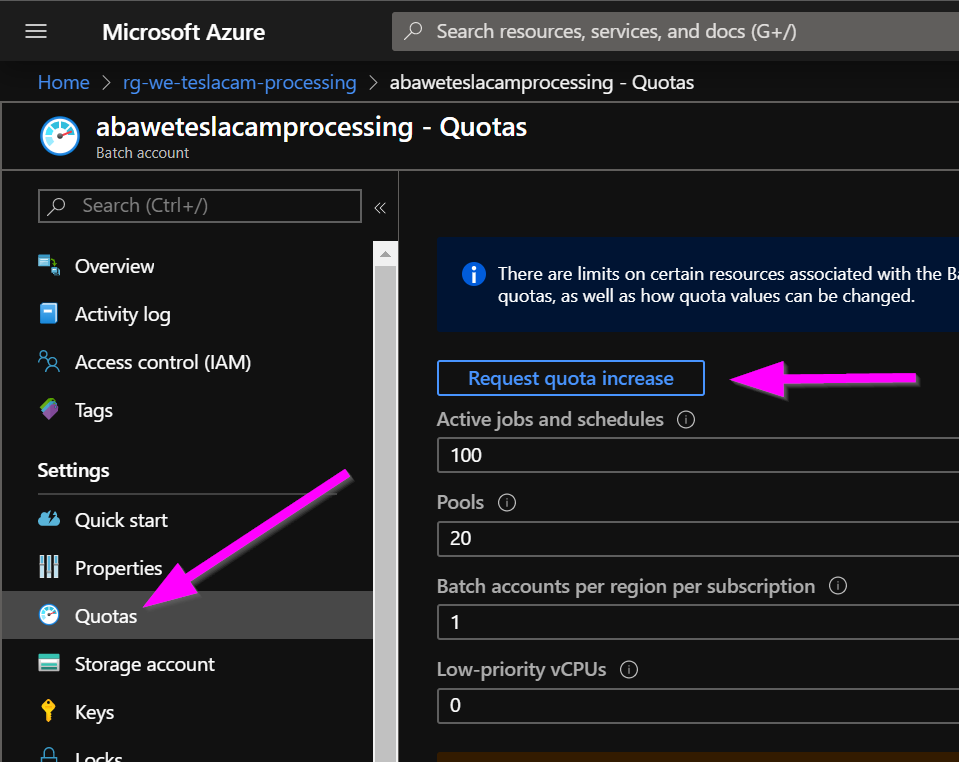Click the Active jobs field showing 100
The width and height of the screenshot is (959, 762).
point(698,455)
